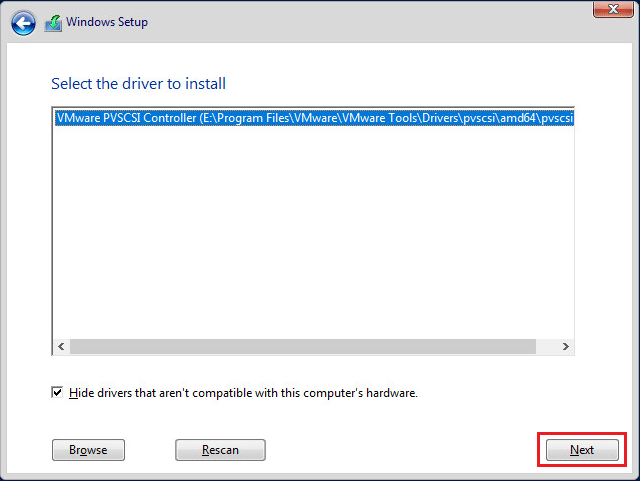Click the driver list's right scroll arrow
The image size is (640, 481).
click(565, 346)
